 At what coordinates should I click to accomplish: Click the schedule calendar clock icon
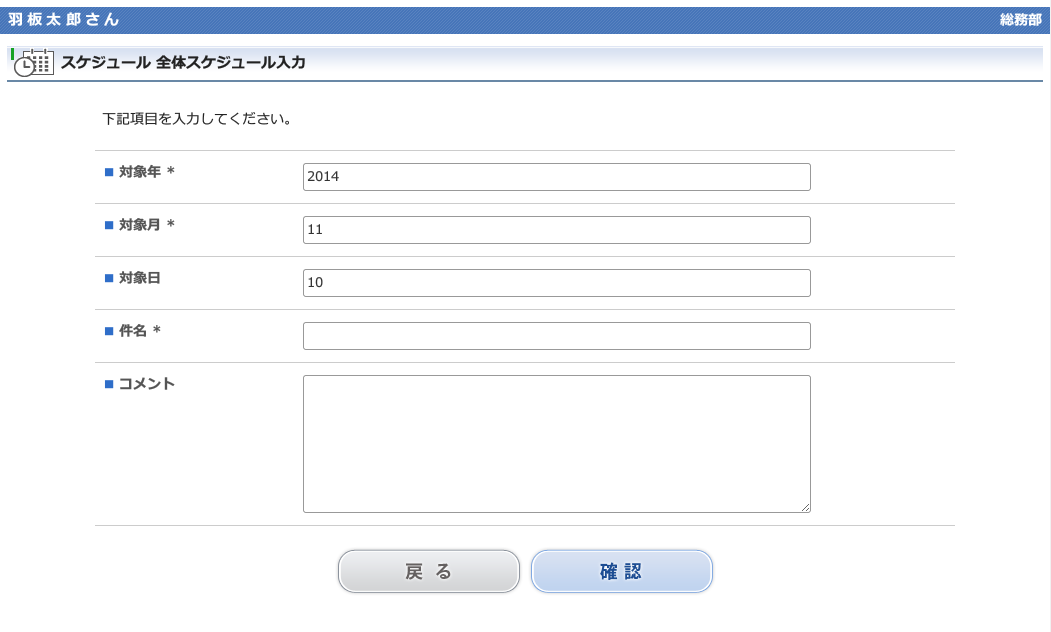pos(33,62)
